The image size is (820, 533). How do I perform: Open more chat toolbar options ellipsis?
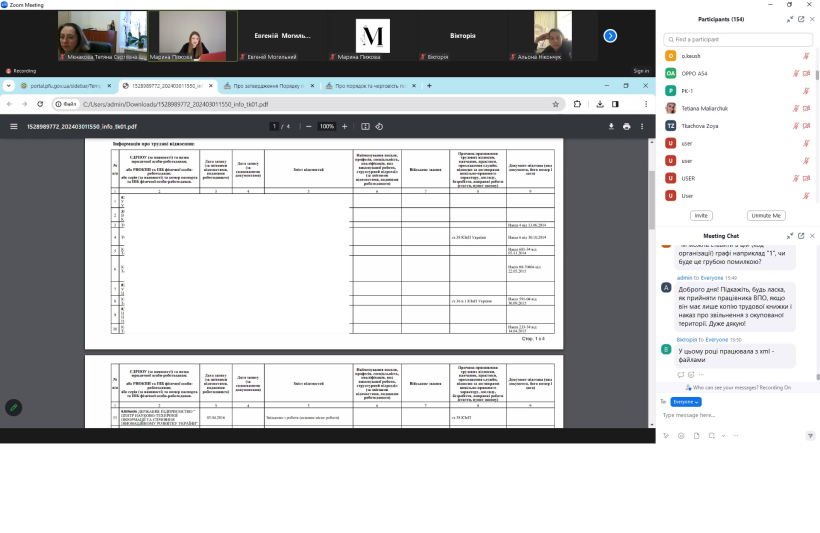736,436
